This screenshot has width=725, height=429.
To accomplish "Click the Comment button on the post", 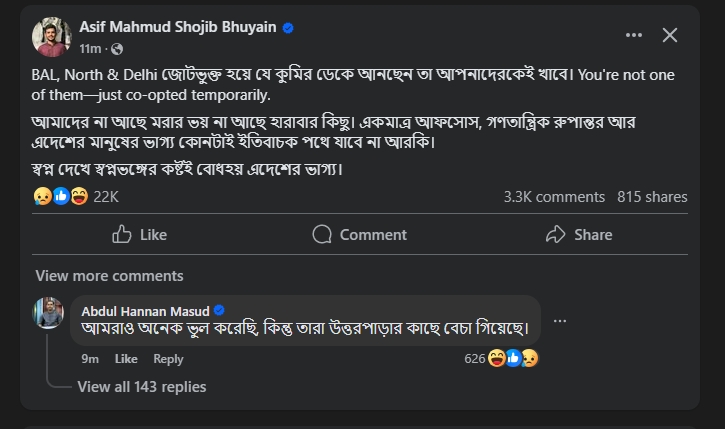I will coord(359,234).
